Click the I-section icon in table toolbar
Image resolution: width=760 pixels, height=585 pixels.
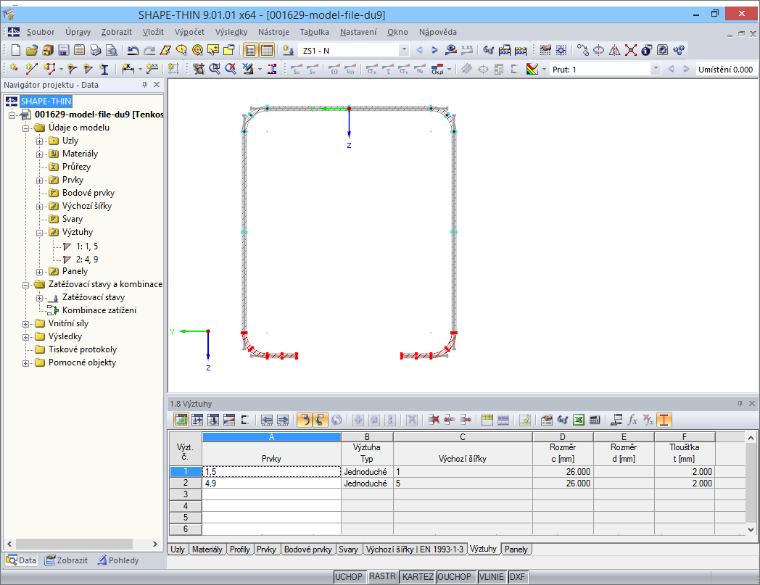tap(664, 420)
